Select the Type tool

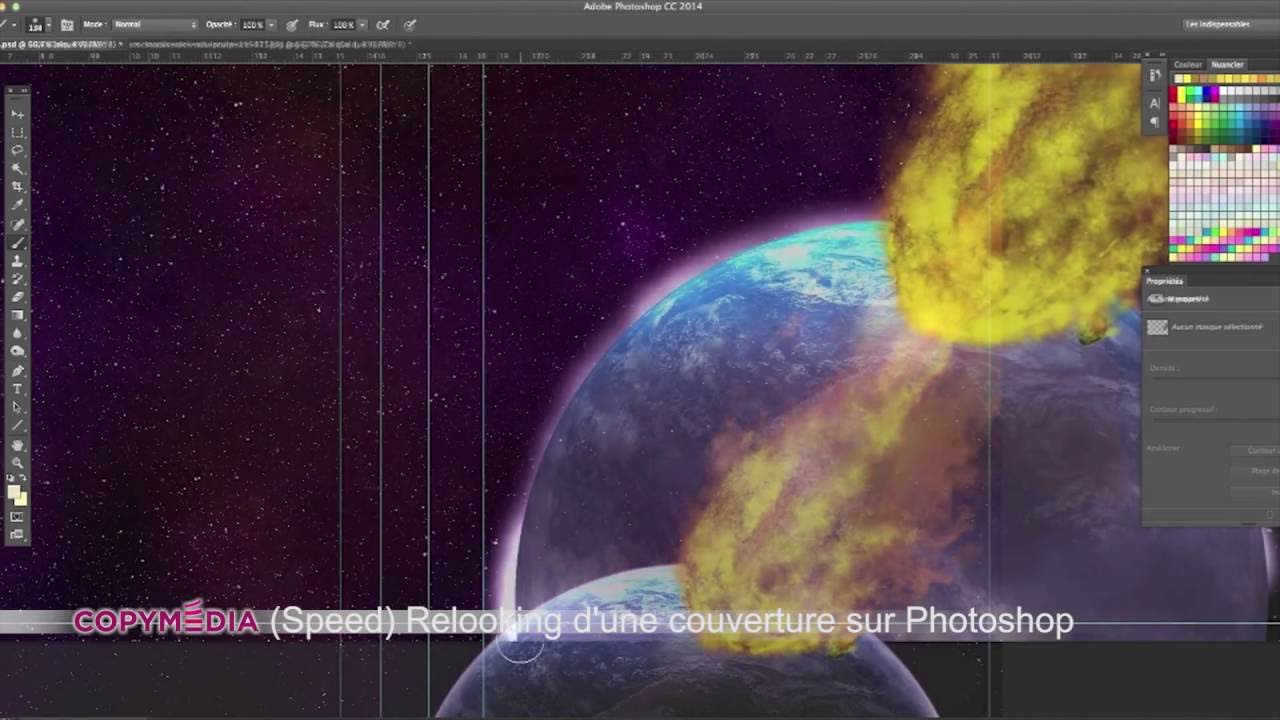(x=17, y=389)
